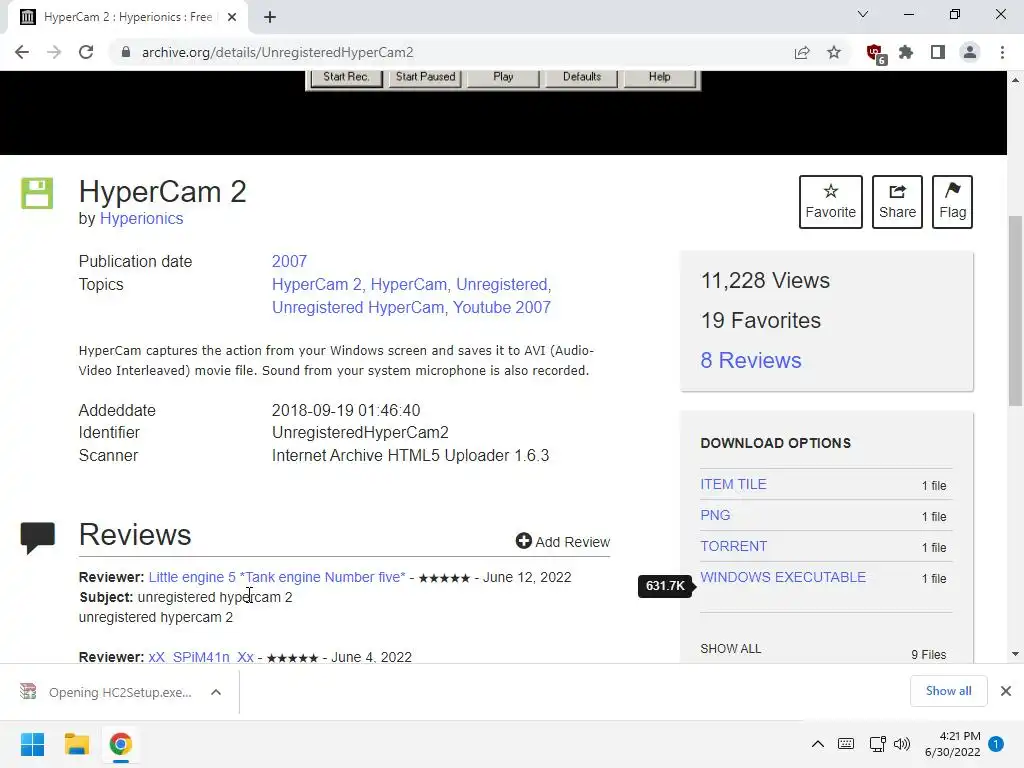
Task: Open the clock showing 4:21 PM
Action: 952,744
